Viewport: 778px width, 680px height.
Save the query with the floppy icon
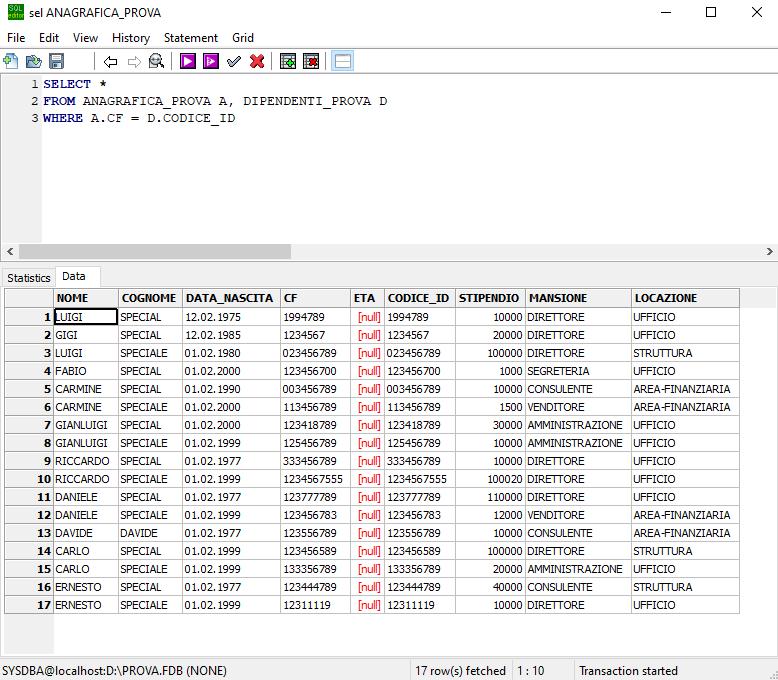tap(57, 62)
